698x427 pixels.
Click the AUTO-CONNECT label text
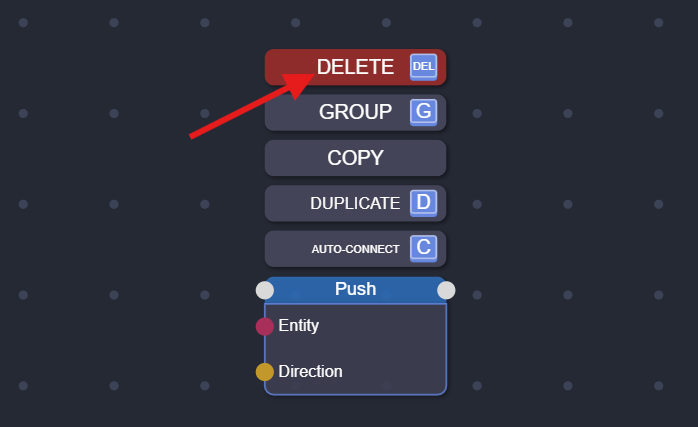pos(355,249)
